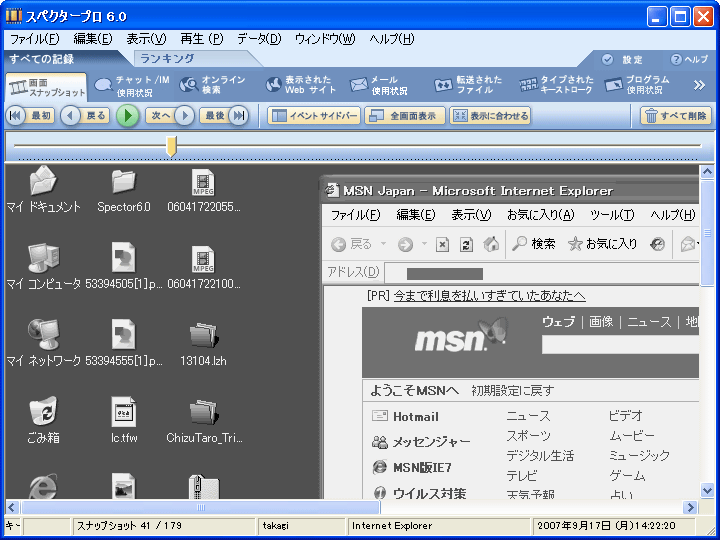Open the プログラム使用状況 category
The image size is (720, 540).
point(637,85)
